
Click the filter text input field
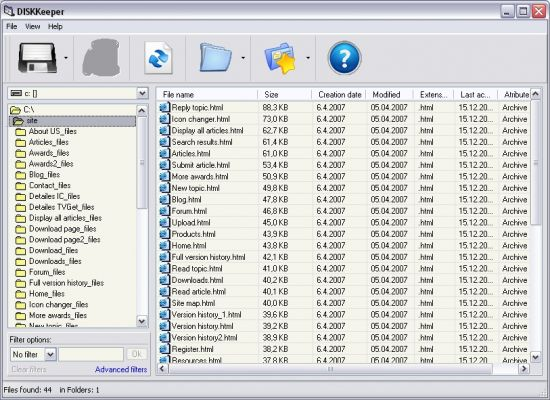[91, 354]
